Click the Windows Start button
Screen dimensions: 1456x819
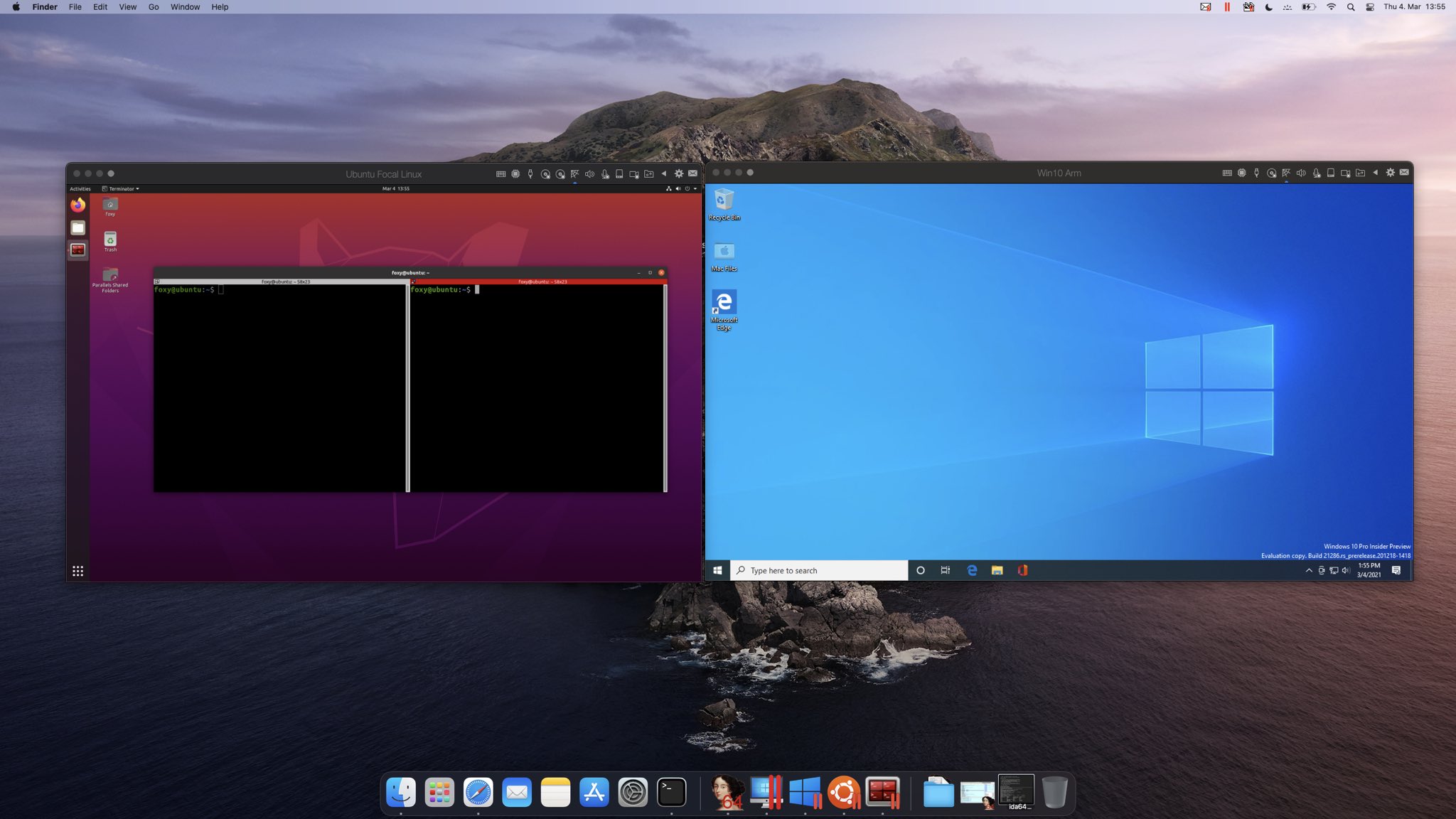click(717, 570)
